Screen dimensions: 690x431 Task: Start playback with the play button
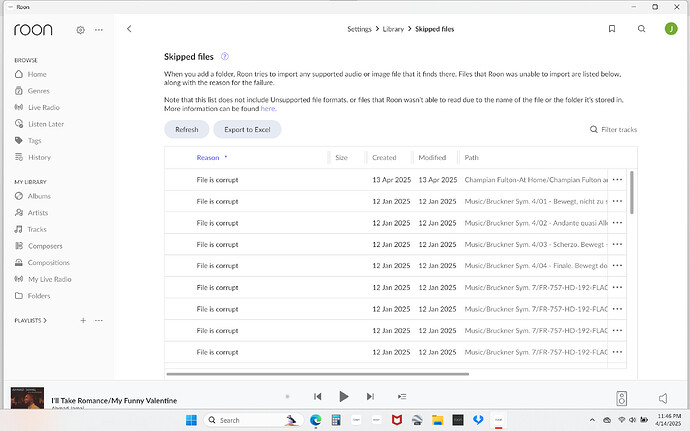click(344, 397)
